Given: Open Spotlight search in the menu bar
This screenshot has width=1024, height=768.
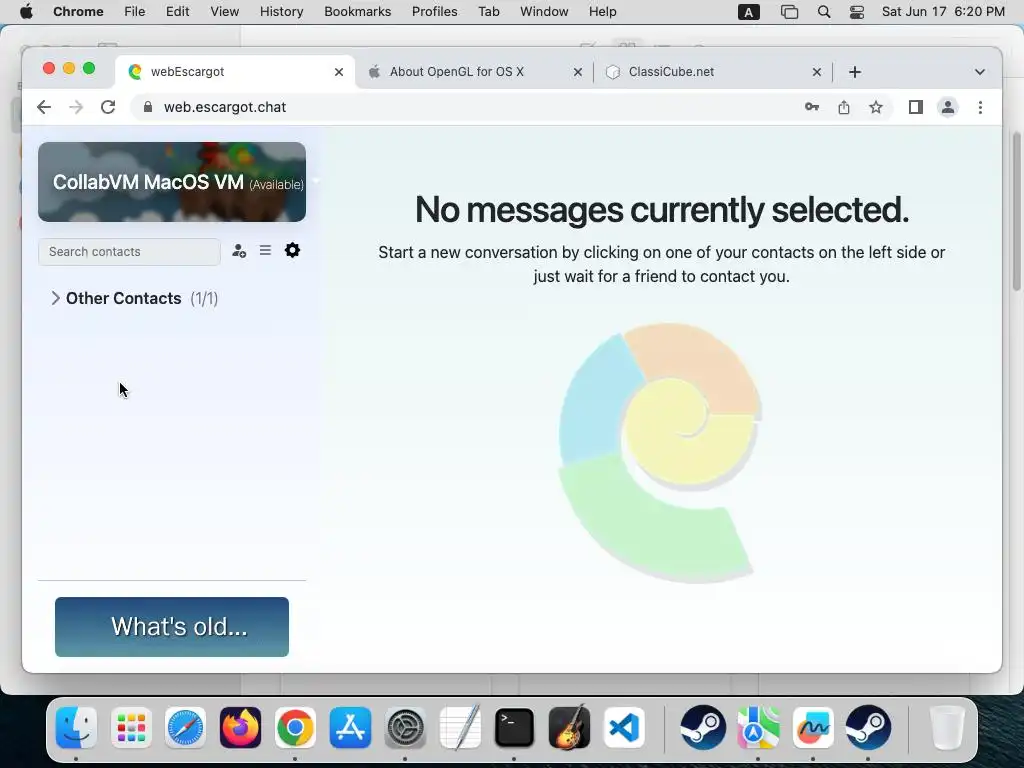Looking at the screenshot, I should click(x=824, y=12).
